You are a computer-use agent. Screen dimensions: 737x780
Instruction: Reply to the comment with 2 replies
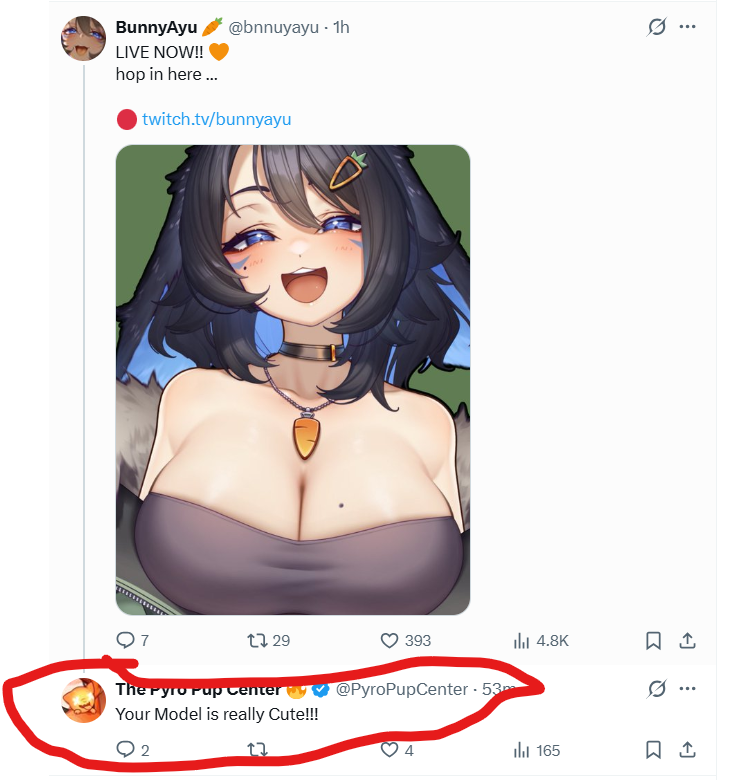(132, 750)
